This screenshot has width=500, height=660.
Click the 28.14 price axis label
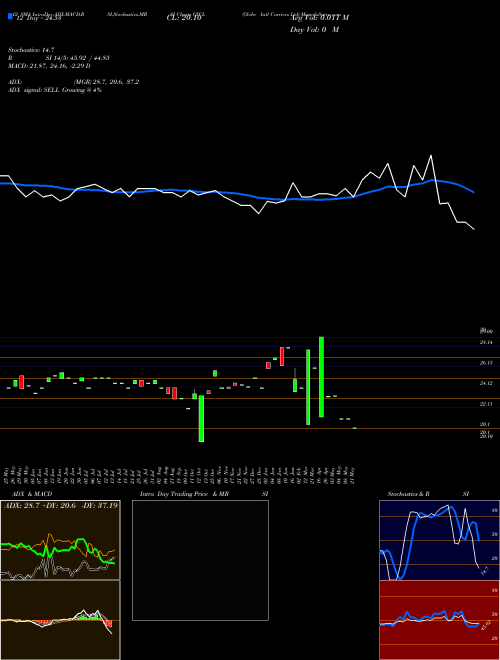click(486, 343)
